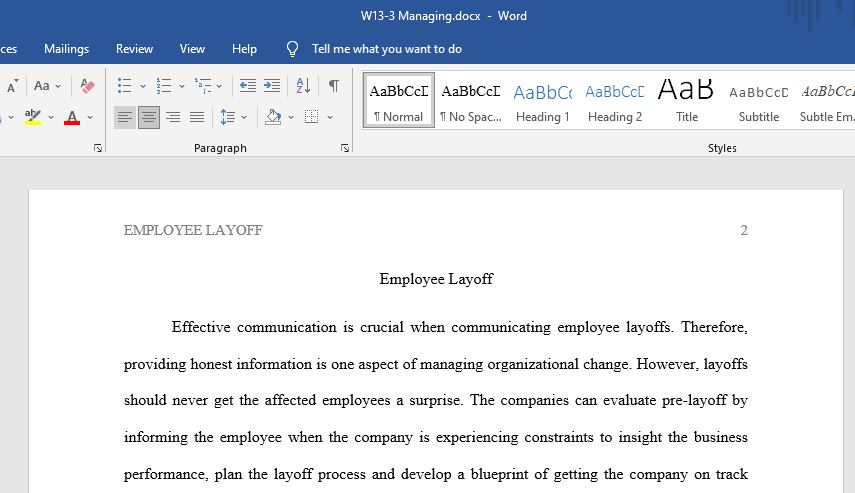This screenshot has height=493, width=855.
Task: Click the word Effective in the paragraph
Action: coord(201,327)
